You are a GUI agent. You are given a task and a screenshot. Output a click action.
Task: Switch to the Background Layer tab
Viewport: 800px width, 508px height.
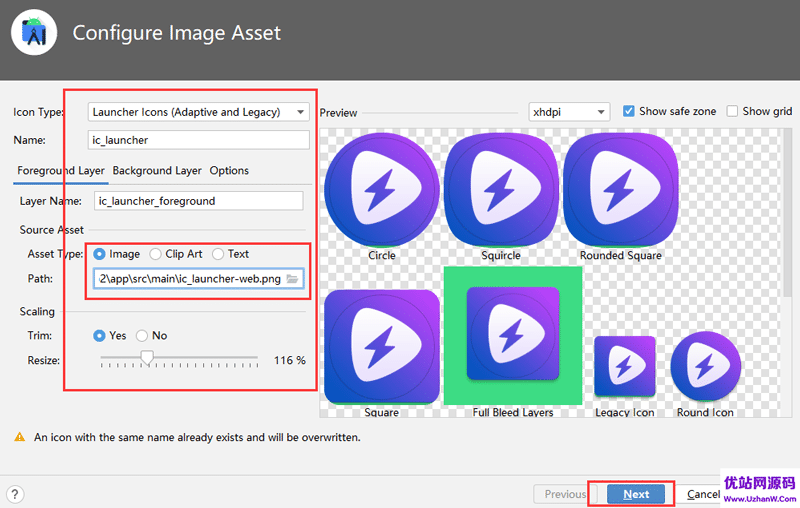157,171
